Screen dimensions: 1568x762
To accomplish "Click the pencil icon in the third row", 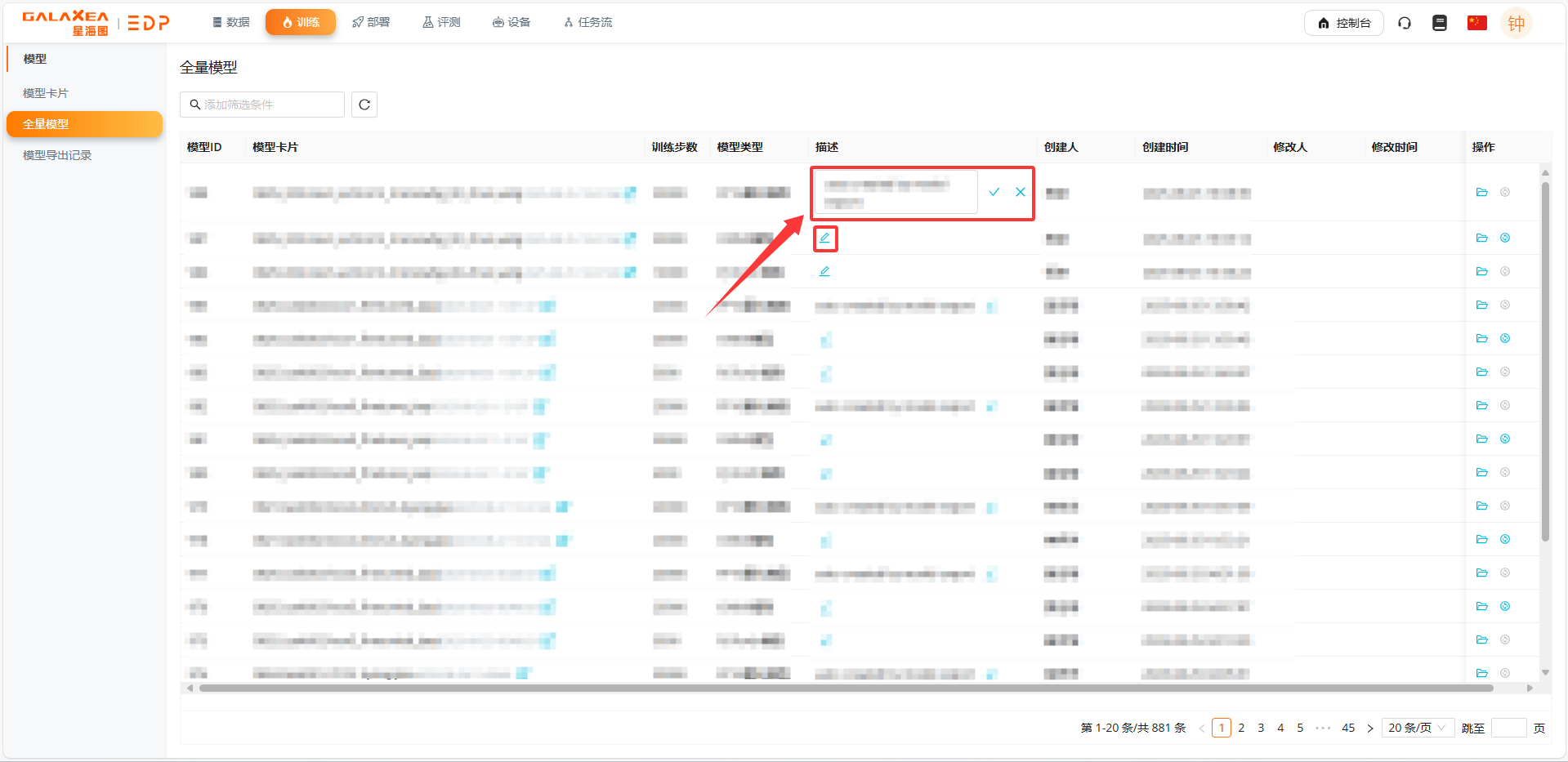I will (x=824, y=271).
